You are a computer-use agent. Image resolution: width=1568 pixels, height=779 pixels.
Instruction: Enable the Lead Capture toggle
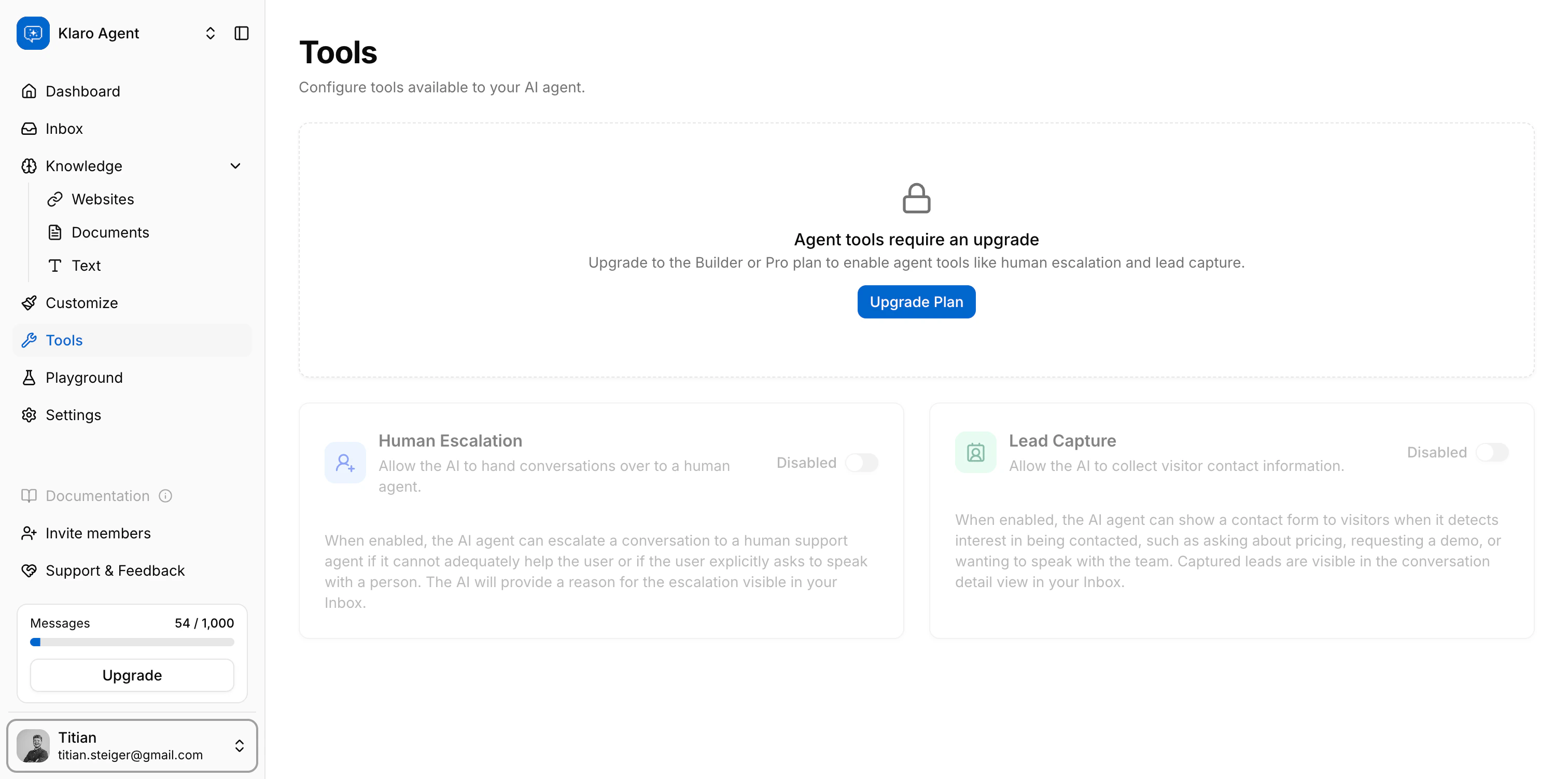pyautogui.click(x=1492, y=452)
